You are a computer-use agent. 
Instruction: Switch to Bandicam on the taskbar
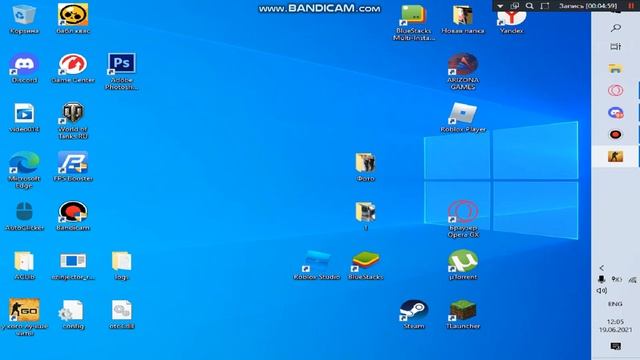[616, 134]
